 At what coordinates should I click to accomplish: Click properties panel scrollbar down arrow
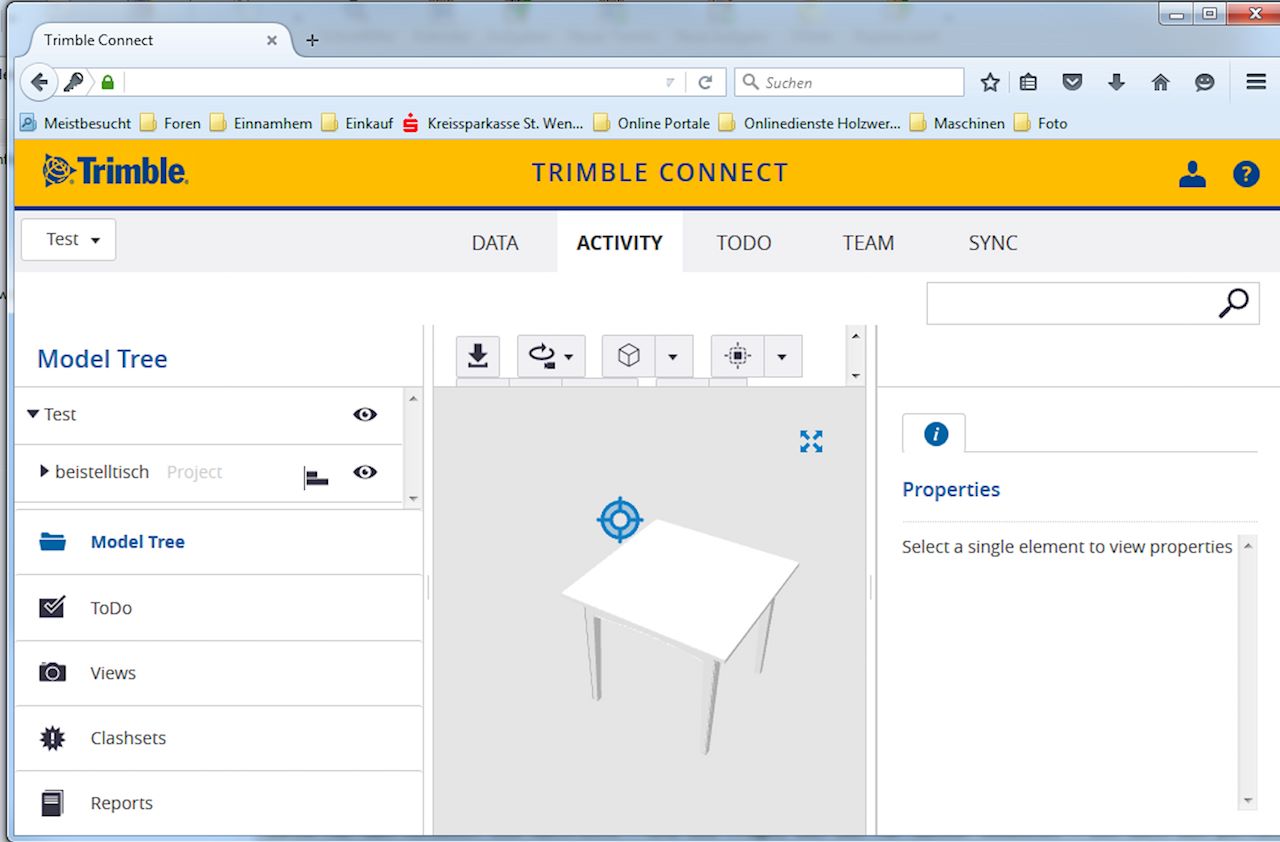[x=1247, y=801]
